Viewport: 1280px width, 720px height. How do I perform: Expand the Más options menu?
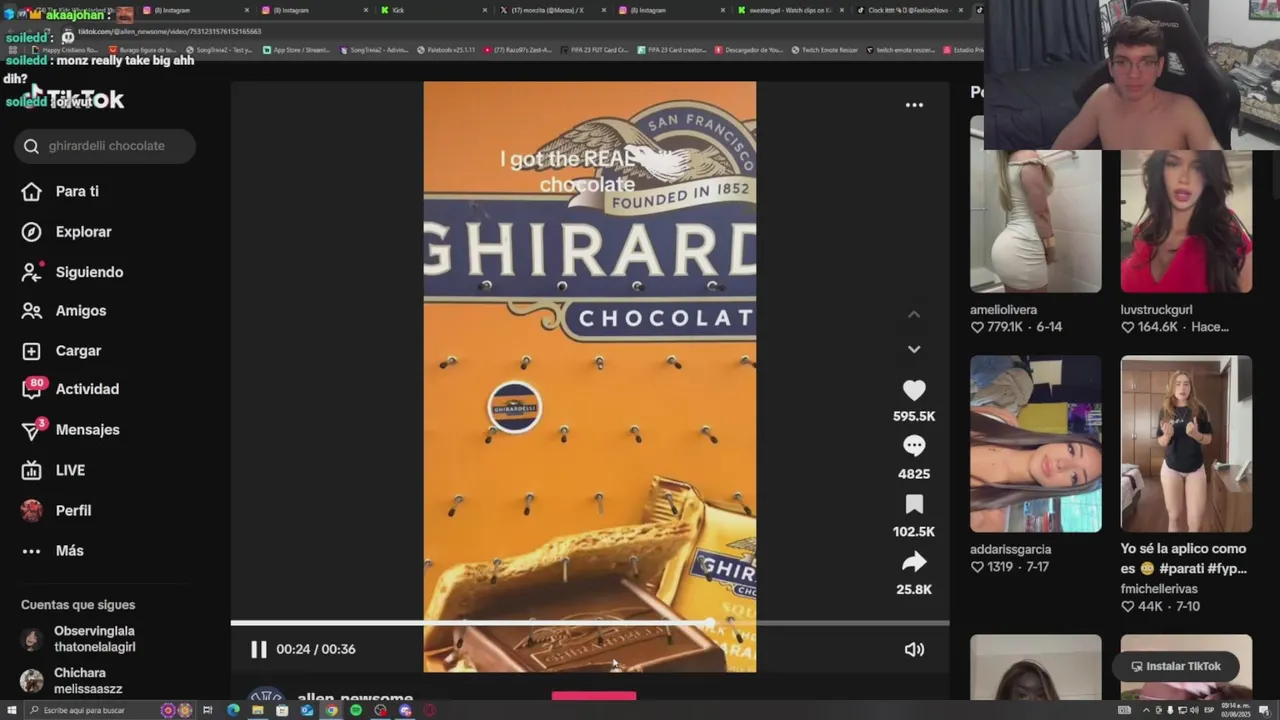point(52,551)
